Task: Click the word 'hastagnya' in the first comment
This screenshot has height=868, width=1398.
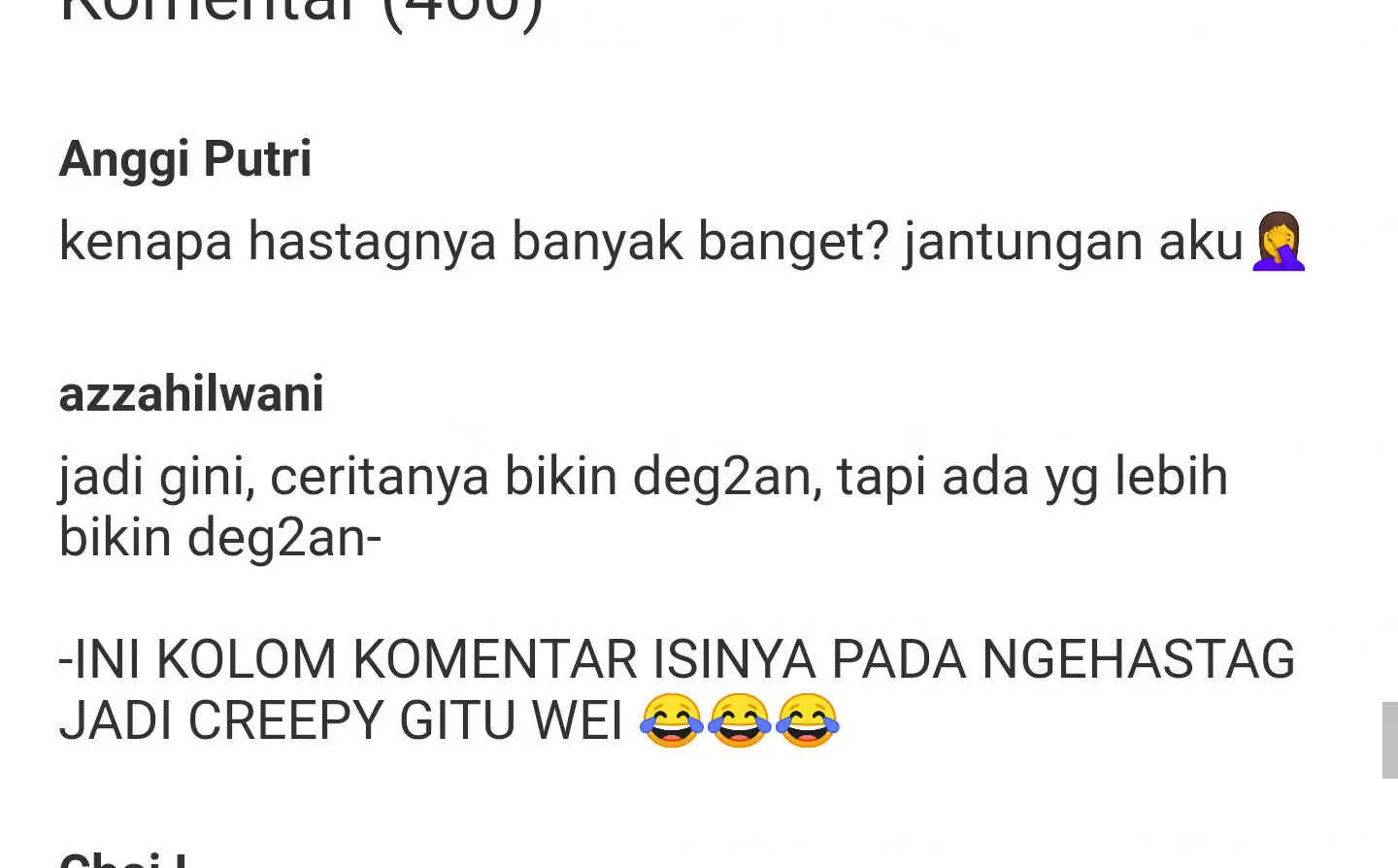Action: (x=372, y=242)
